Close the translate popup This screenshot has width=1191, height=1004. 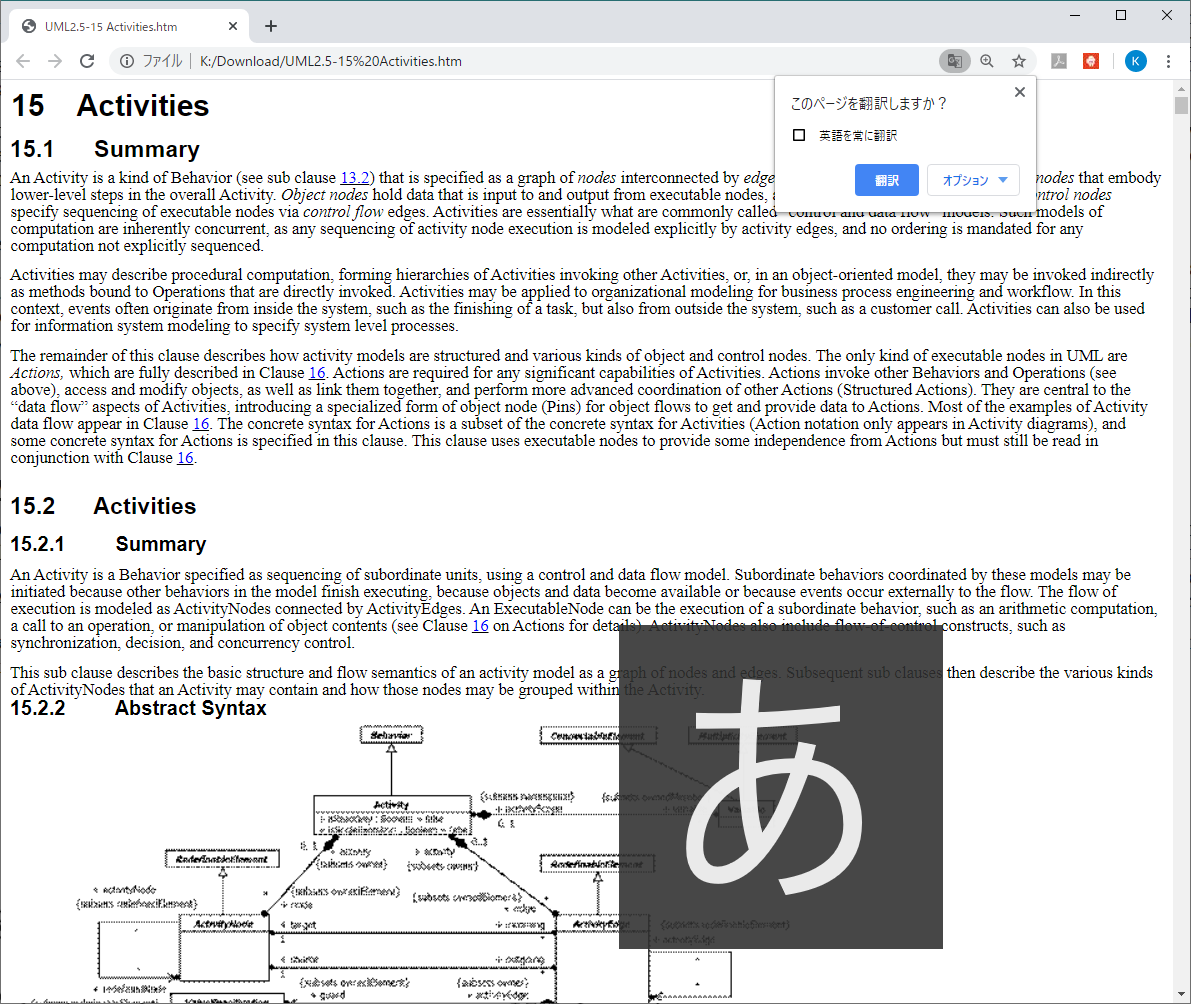click(1020, 92)
